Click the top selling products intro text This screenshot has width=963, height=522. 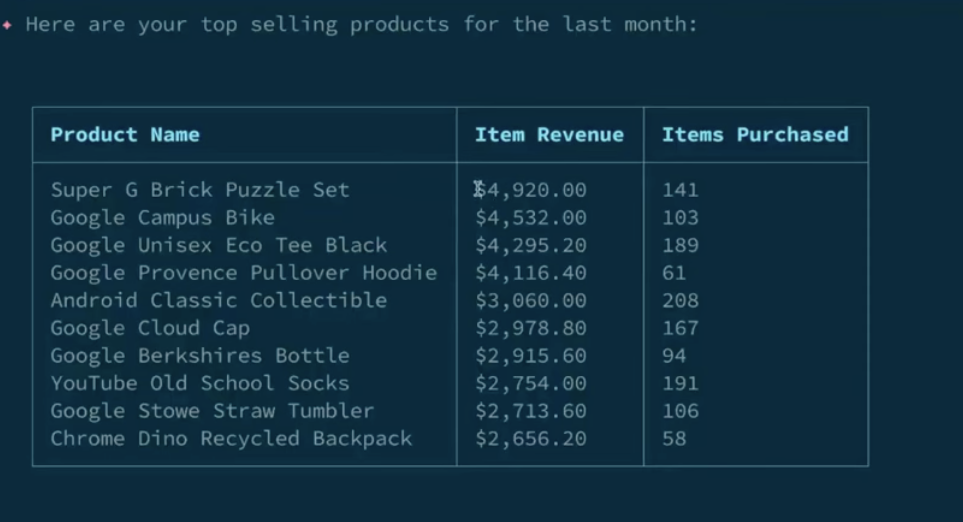tap(361, 25)
